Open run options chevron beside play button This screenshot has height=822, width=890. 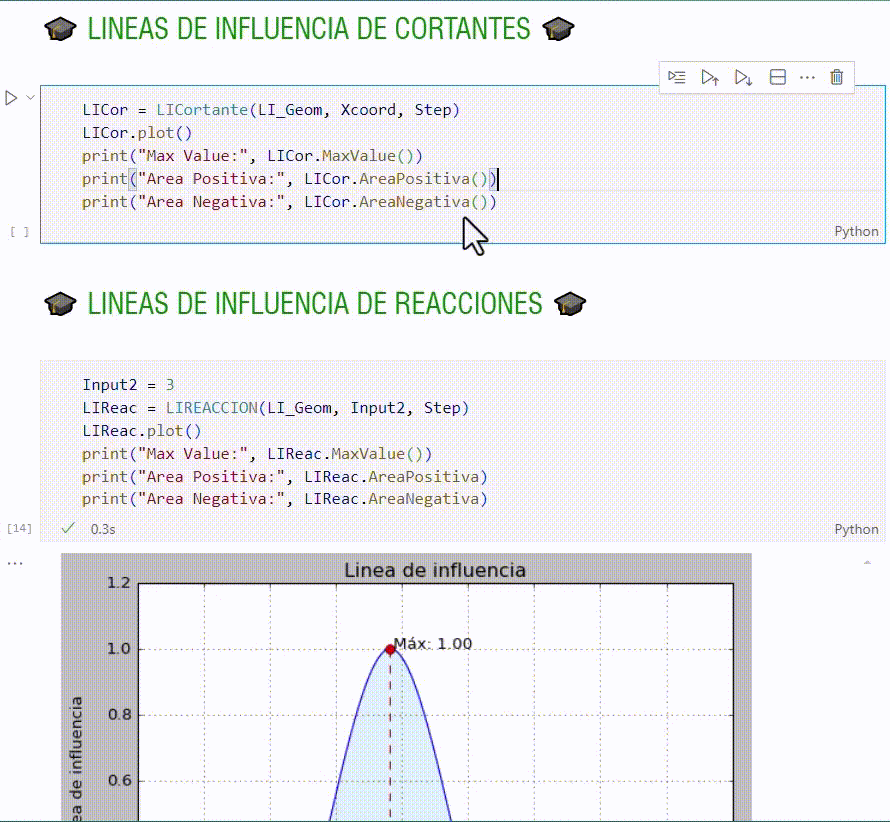30,98
